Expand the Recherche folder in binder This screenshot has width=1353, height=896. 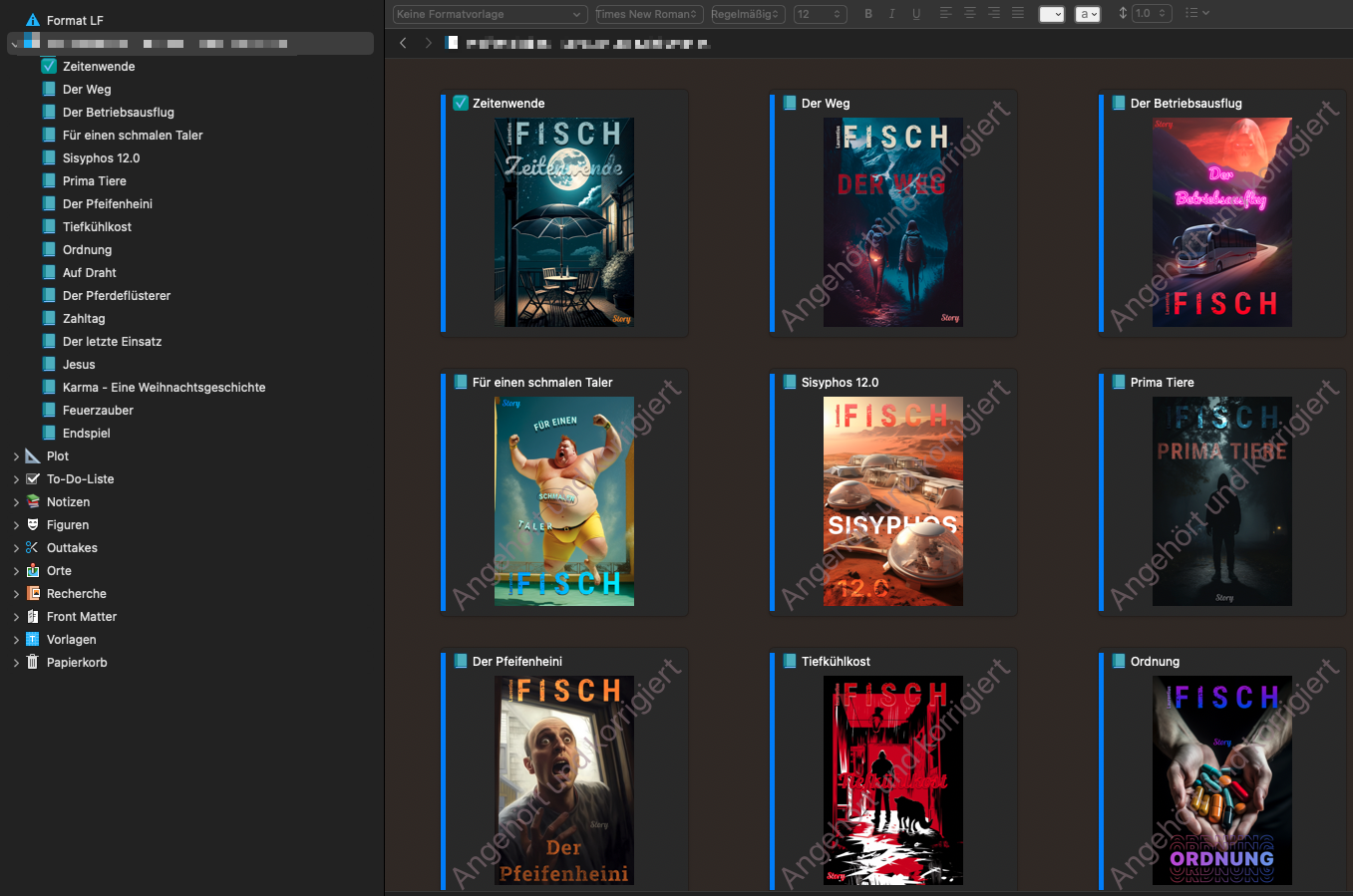pos(16,594)
